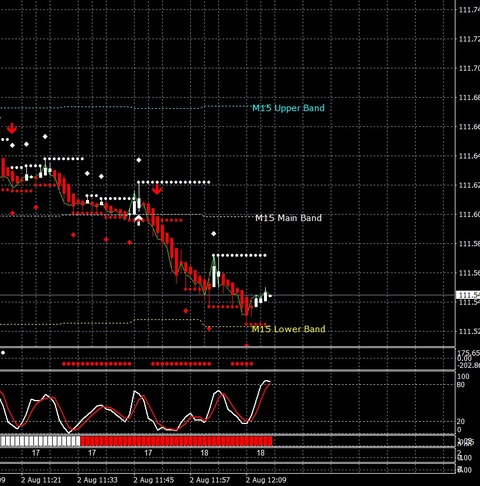
Task: Click the 2 Aug 11:45 time label
Action: (154, 480)
